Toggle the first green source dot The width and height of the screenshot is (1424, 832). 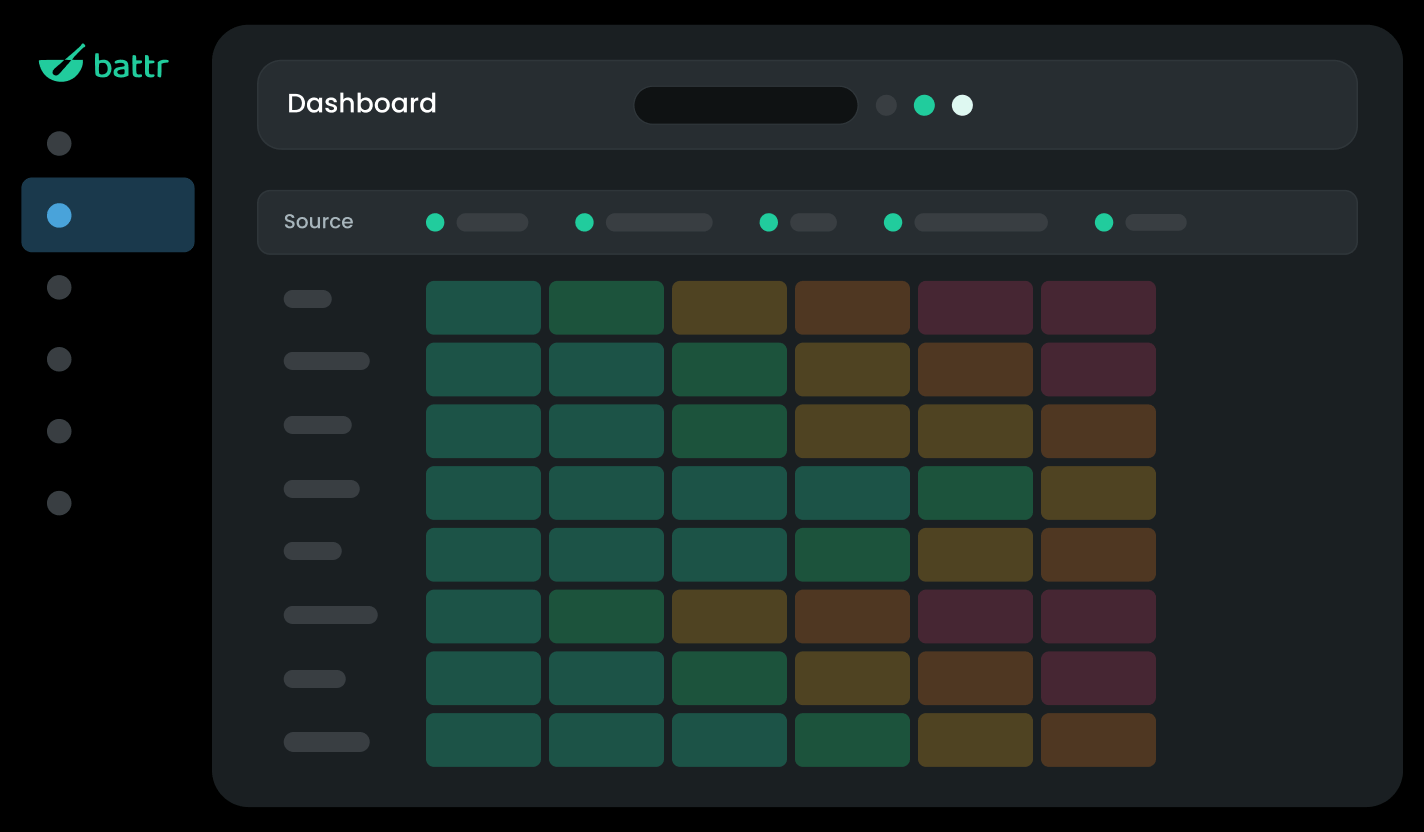click(435, 222)
